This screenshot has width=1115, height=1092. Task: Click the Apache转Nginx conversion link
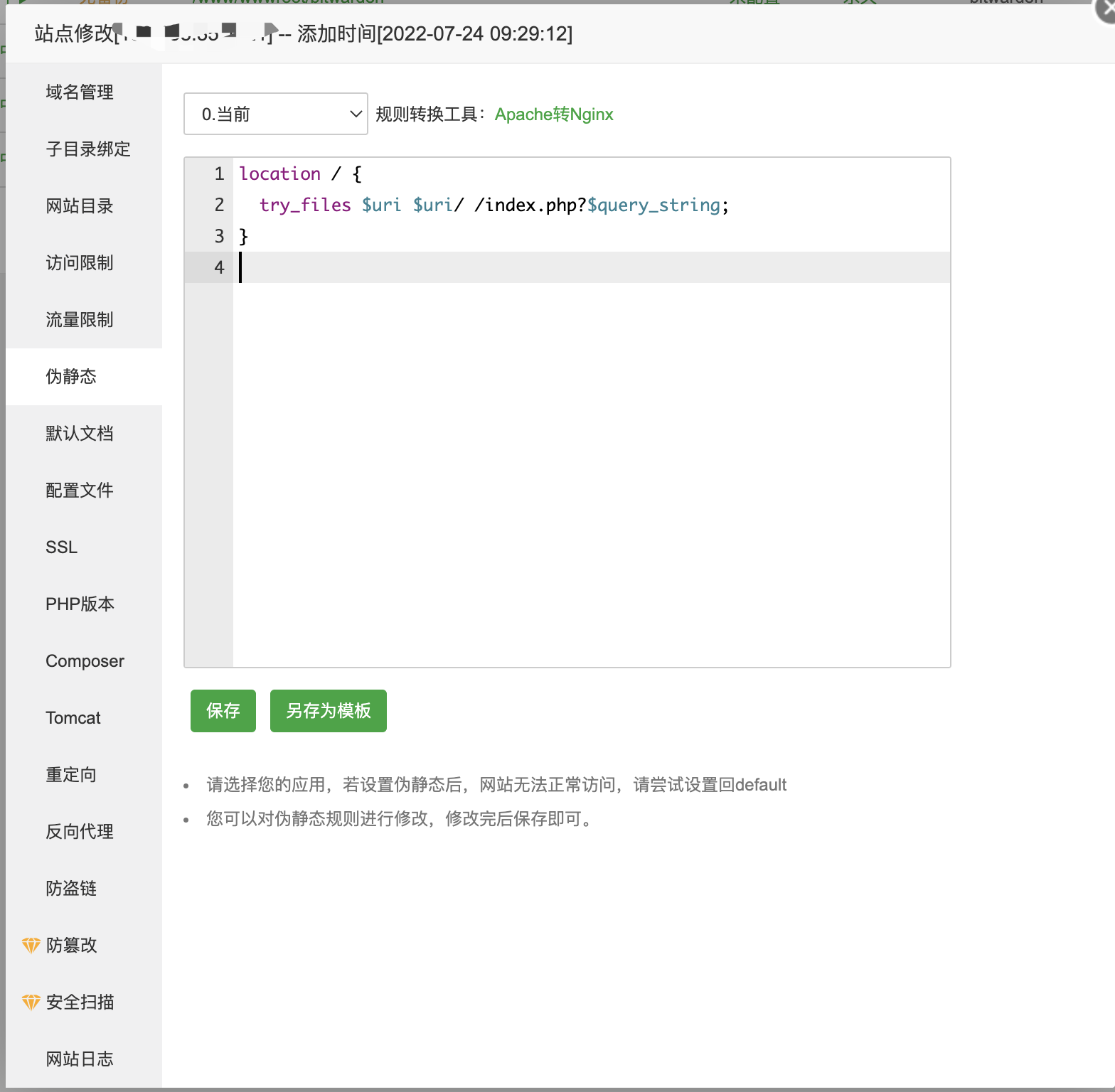coord(553,114)
